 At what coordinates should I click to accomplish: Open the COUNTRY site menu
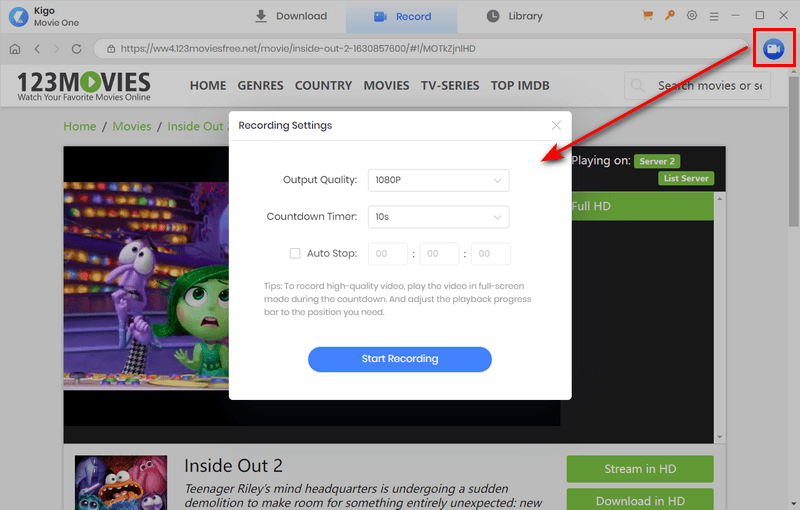click(323, 86)
